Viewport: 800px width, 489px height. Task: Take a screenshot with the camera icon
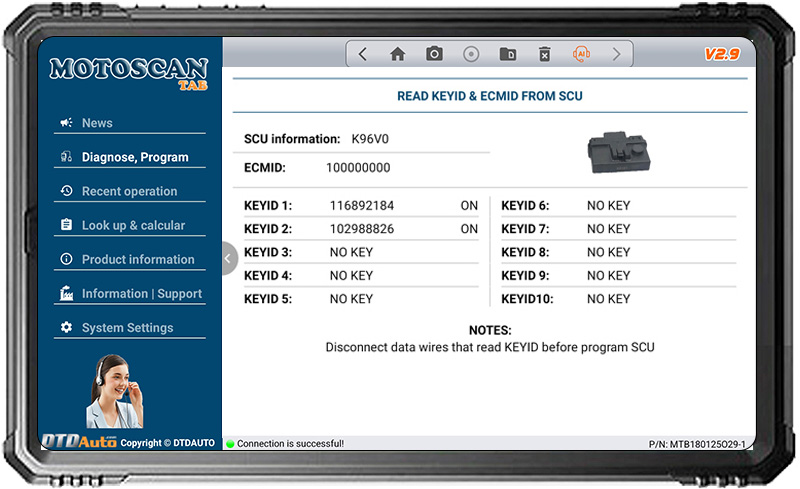[434, 53]
